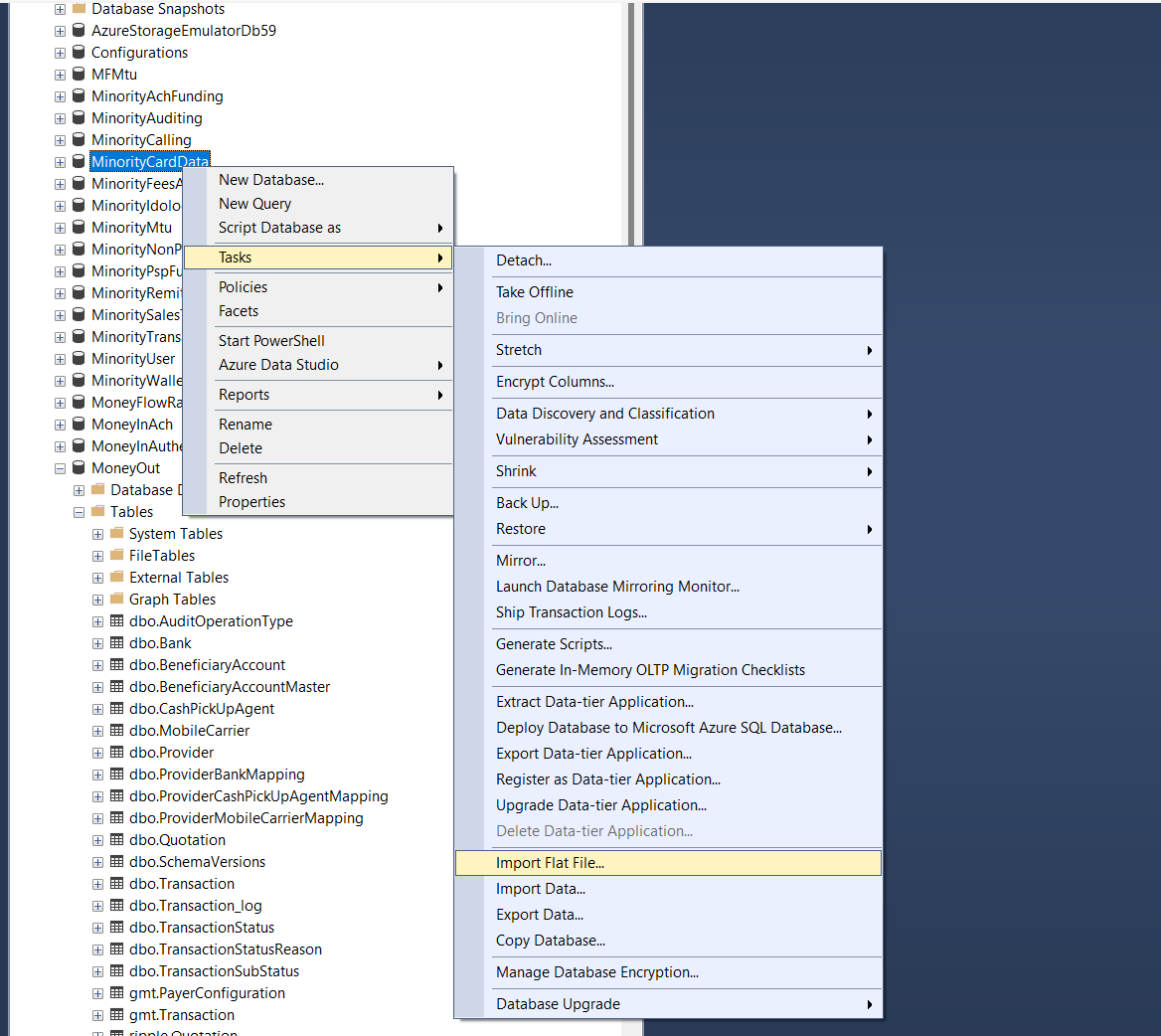Viewport: 1161px width, 1036px height.
Task: Click the MinorityAuditing database icon
Action: [79, 118]
